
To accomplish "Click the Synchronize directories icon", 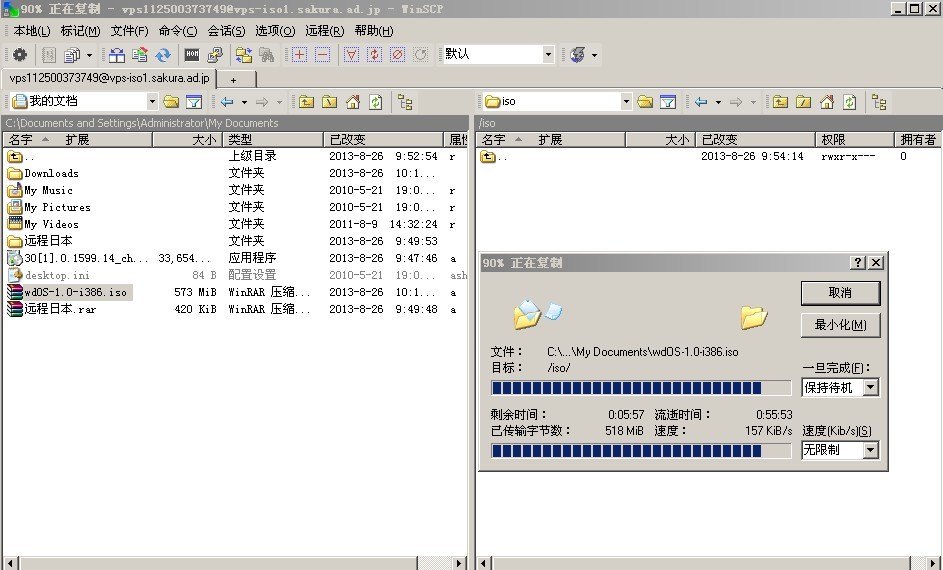I will (140, 55).
